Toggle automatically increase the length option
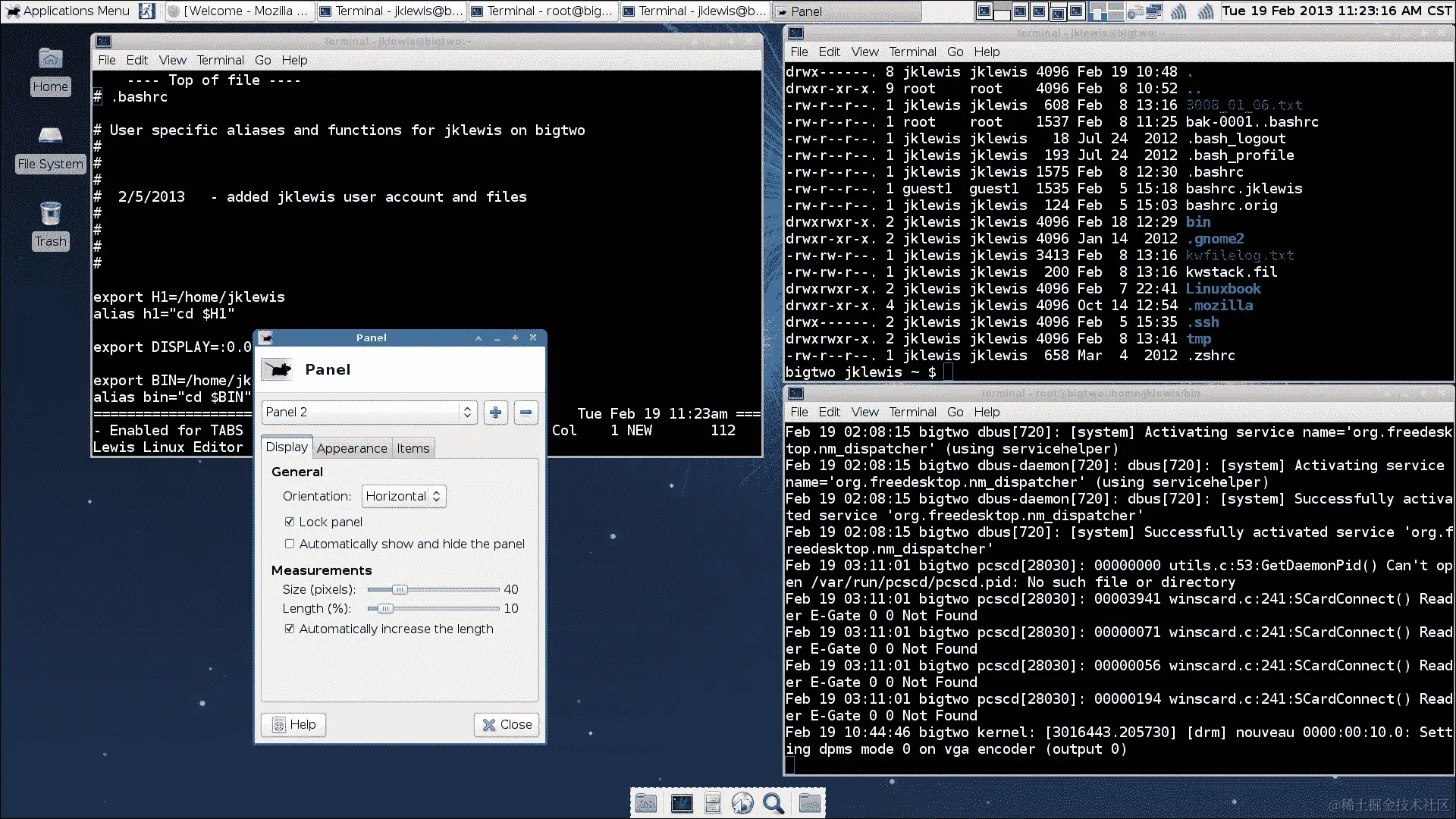 click(x=290, y=629)
